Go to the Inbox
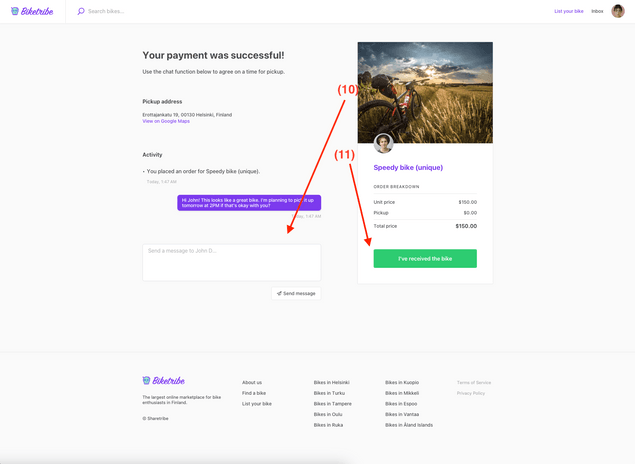 pyautogui.click(x=597, y=11)
